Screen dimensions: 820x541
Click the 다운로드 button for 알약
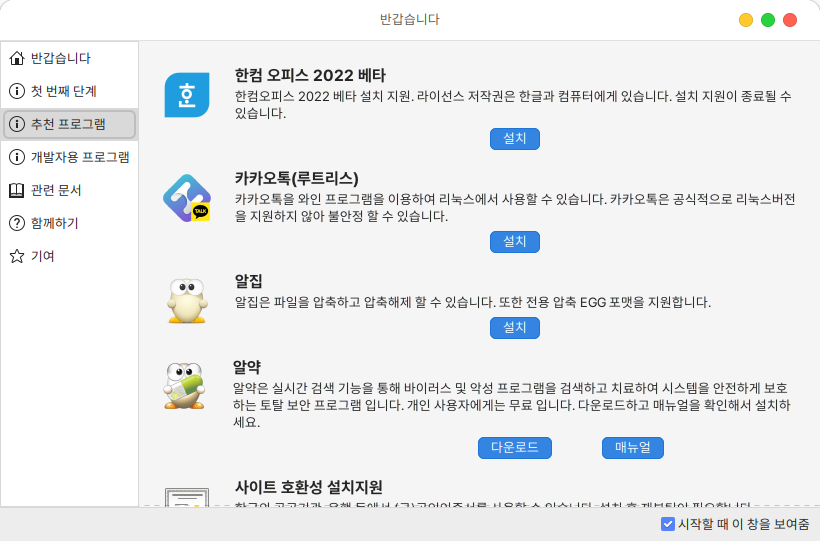click(x=514, y=447)
